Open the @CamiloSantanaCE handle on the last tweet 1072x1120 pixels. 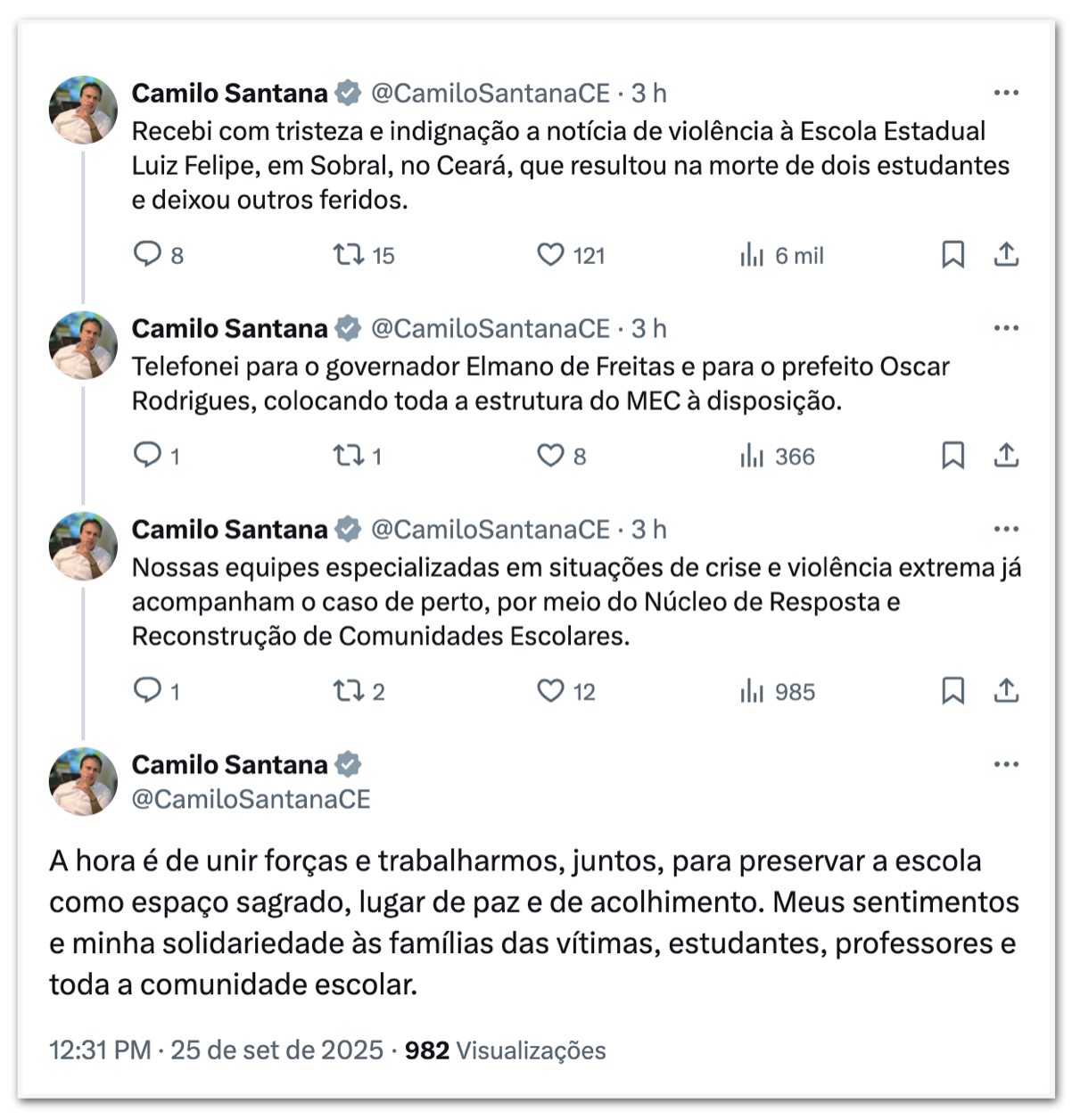point(251,799)
